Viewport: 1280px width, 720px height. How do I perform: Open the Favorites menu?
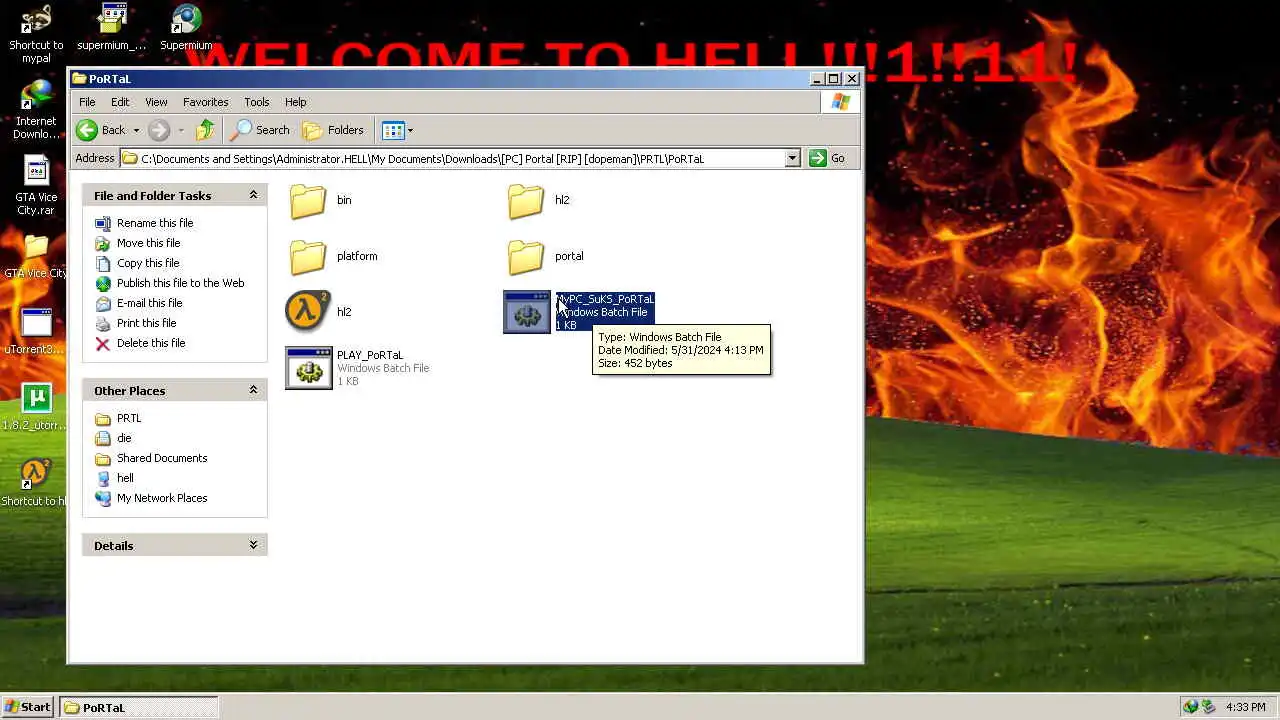coord(205,102)
